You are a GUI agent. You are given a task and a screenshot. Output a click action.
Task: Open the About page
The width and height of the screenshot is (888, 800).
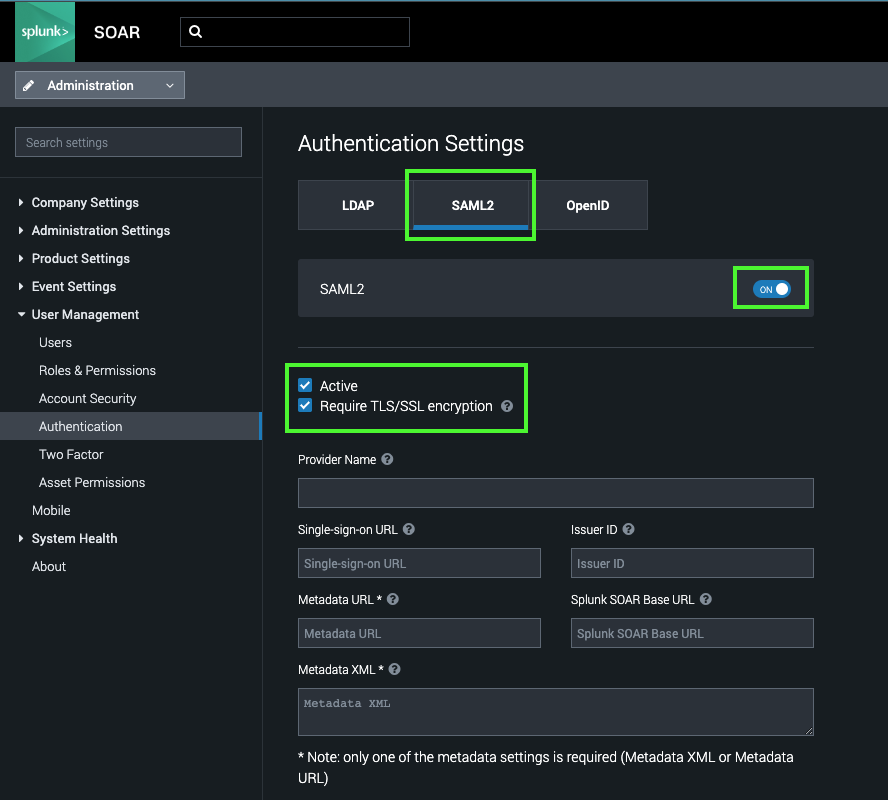(x=49, y=567)
